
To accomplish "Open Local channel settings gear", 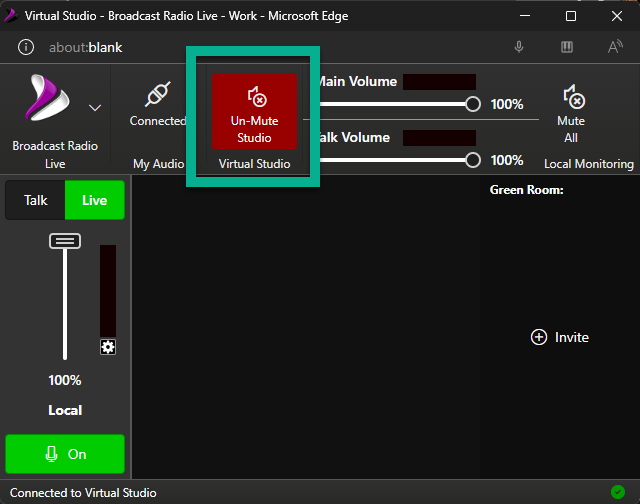I will (108, 347).
